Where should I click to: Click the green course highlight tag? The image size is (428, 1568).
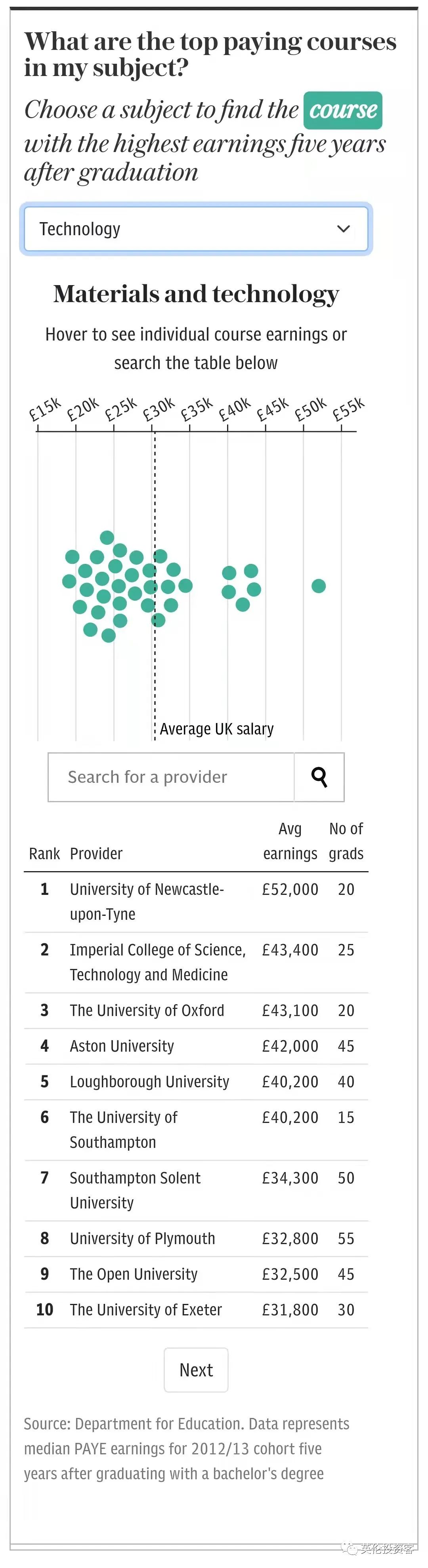(x=343, y=110)
